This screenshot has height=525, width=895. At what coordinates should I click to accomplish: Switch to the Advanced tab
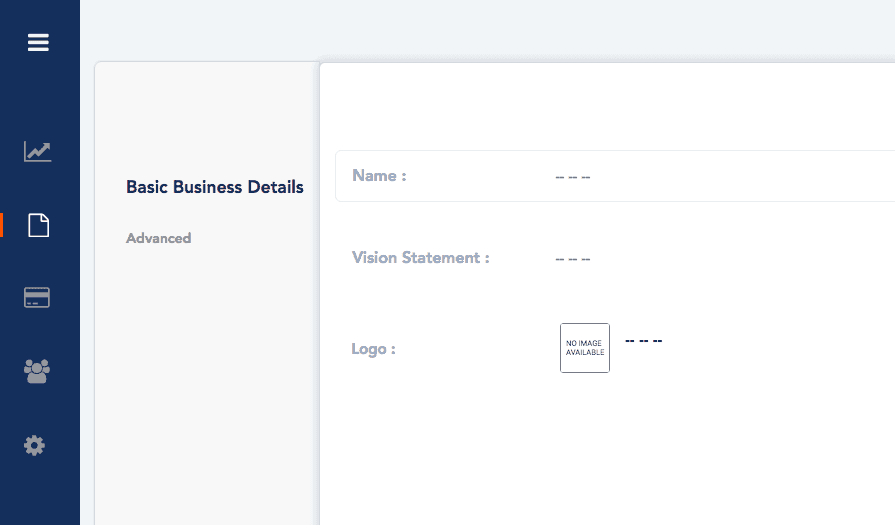pos(158,238)
